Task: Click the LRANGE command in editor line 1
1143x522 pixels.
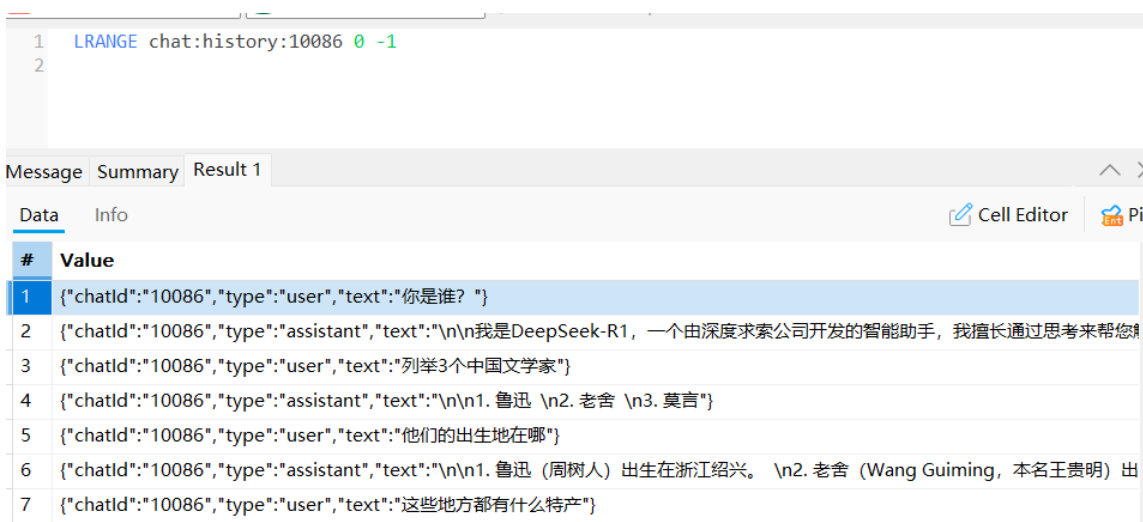Action: coord(105,42)
